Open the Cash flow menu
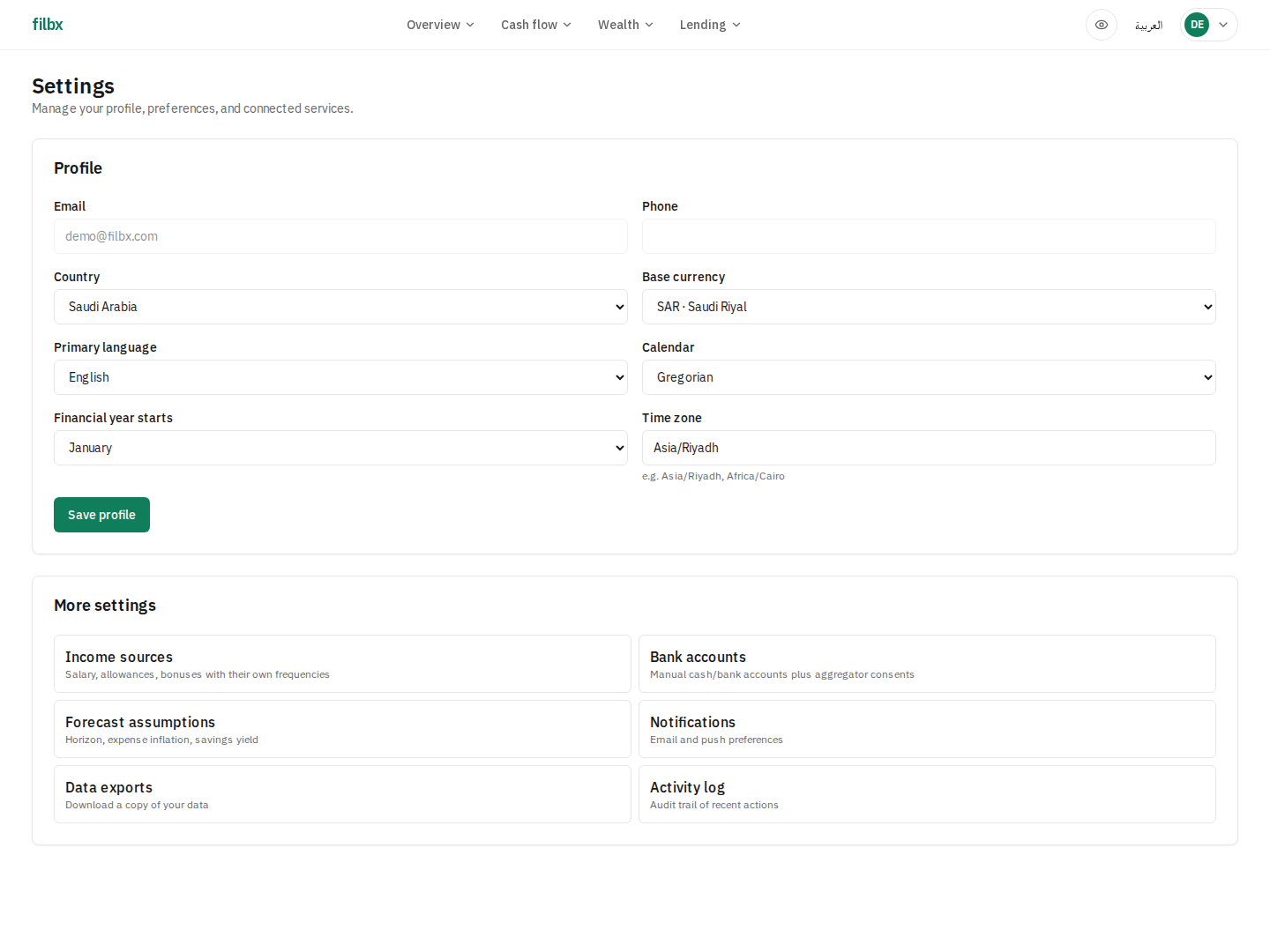1270x952 pixels. coord(536,25)
